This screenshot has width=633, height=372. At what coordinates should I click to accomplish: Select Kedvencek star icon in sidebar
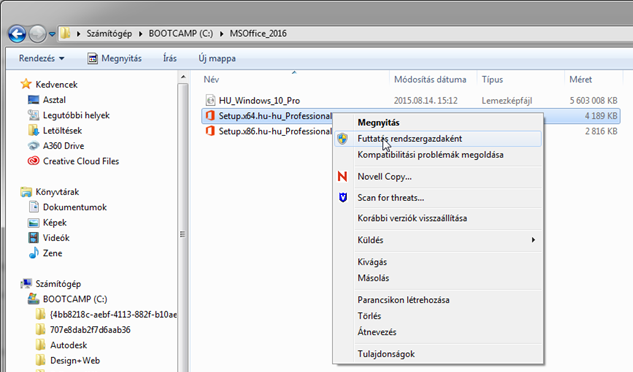click(x=26, y=84)
